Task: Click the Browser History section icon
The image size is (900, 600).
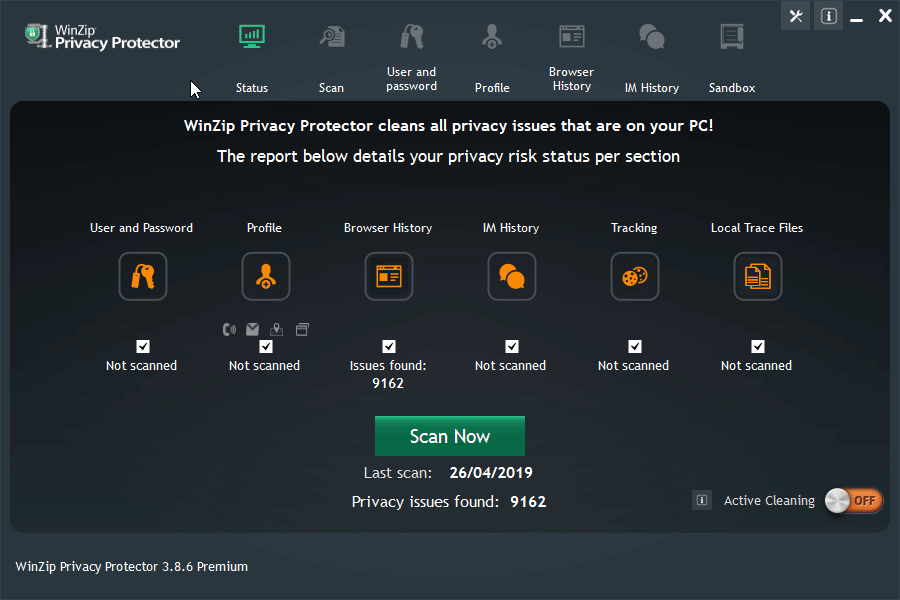Action: click(x=388, y=276)
